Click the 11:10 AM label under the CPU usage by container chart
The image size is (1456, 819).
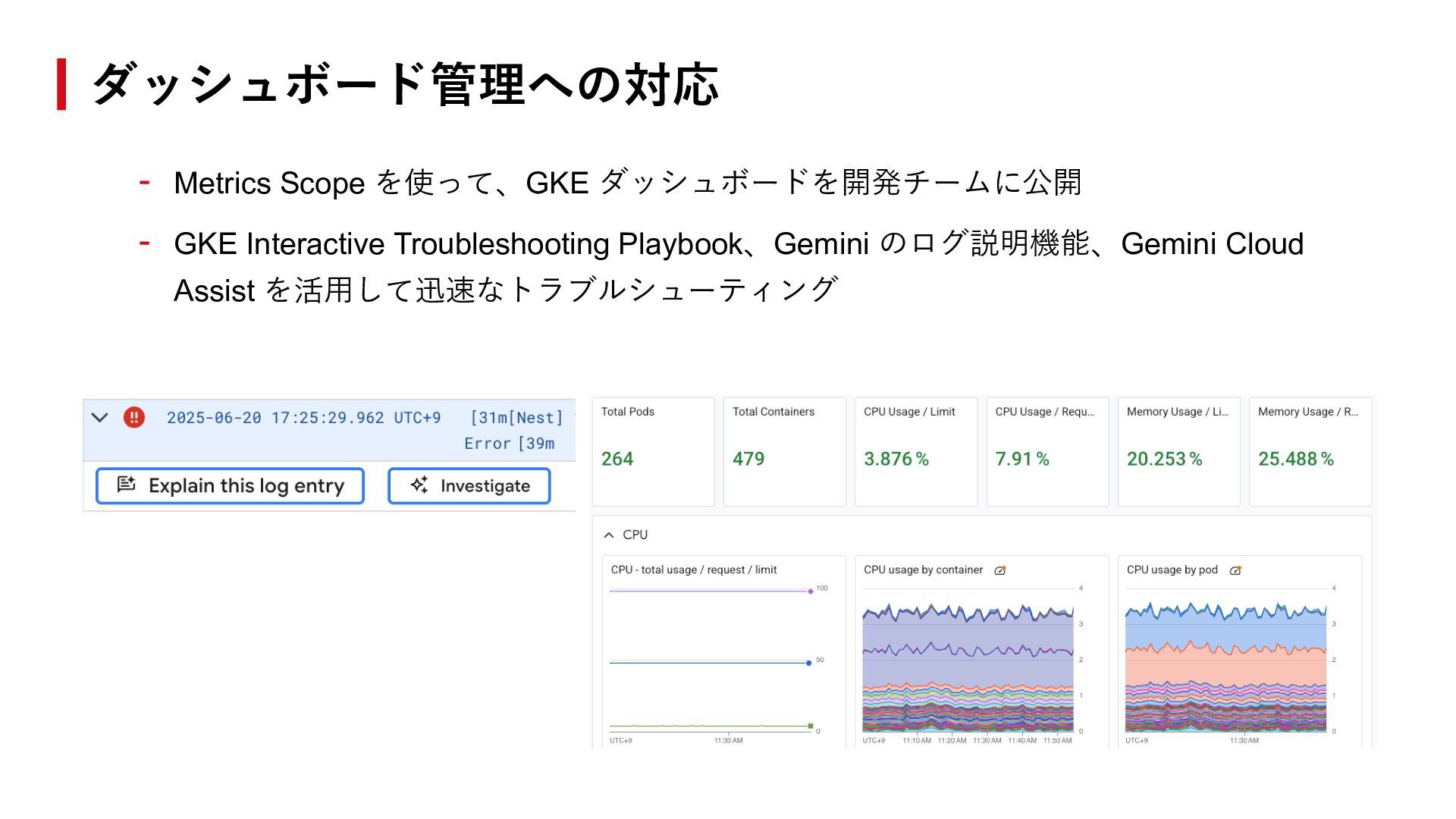[917, 740]
